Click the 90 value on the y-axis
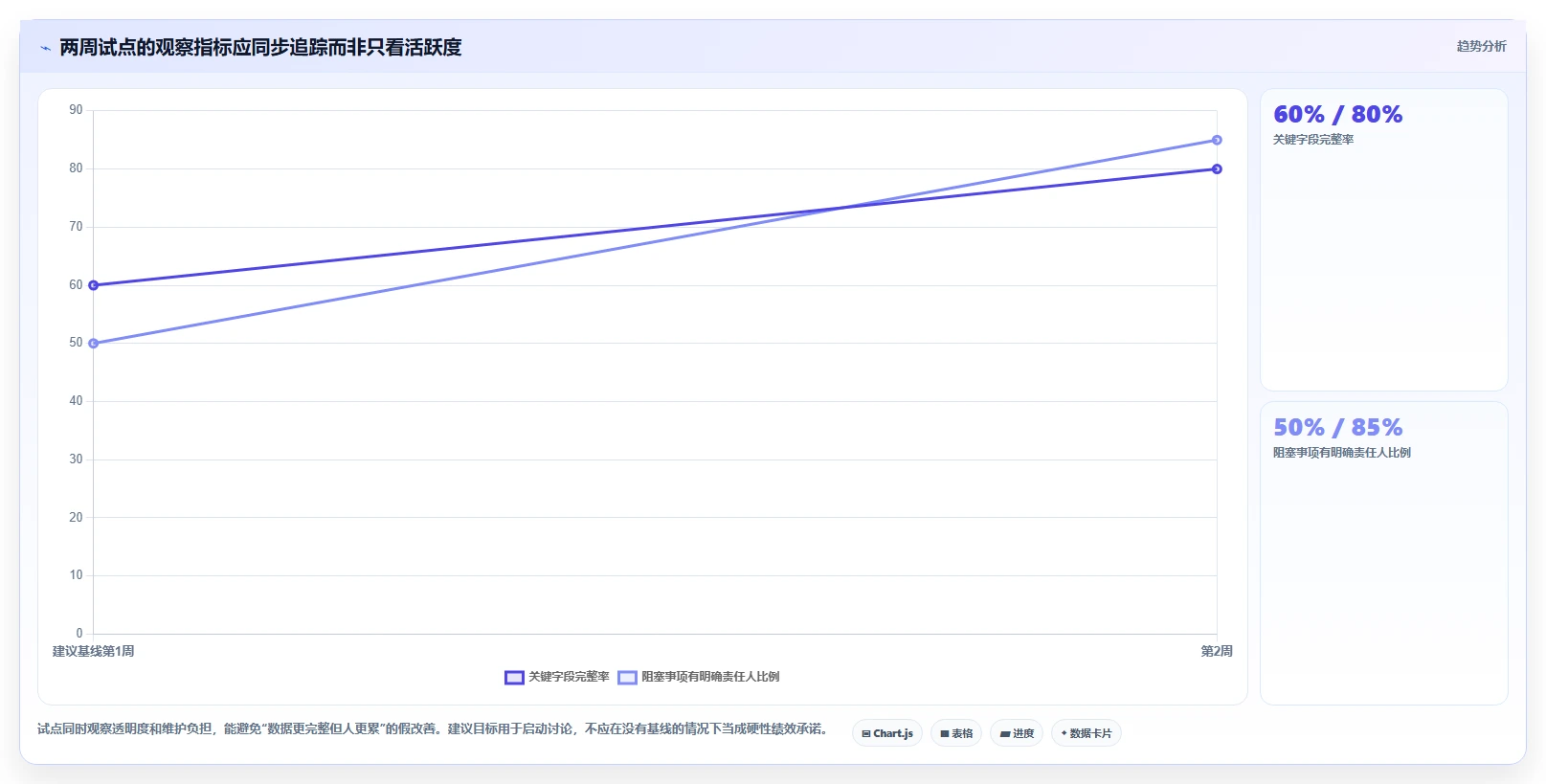1546x784 pixels. (x=76, y=110)
